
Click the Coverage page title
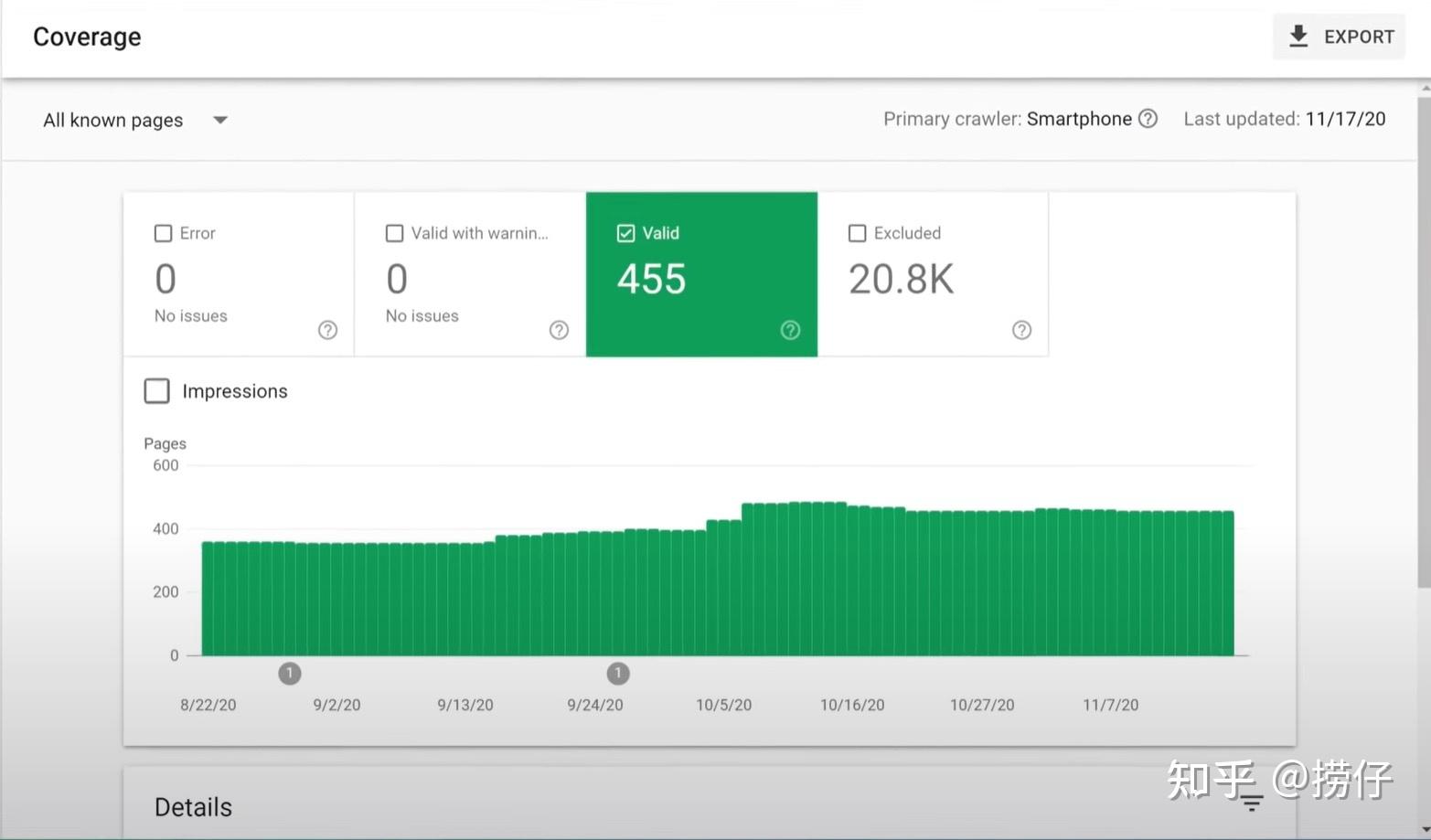87,37
